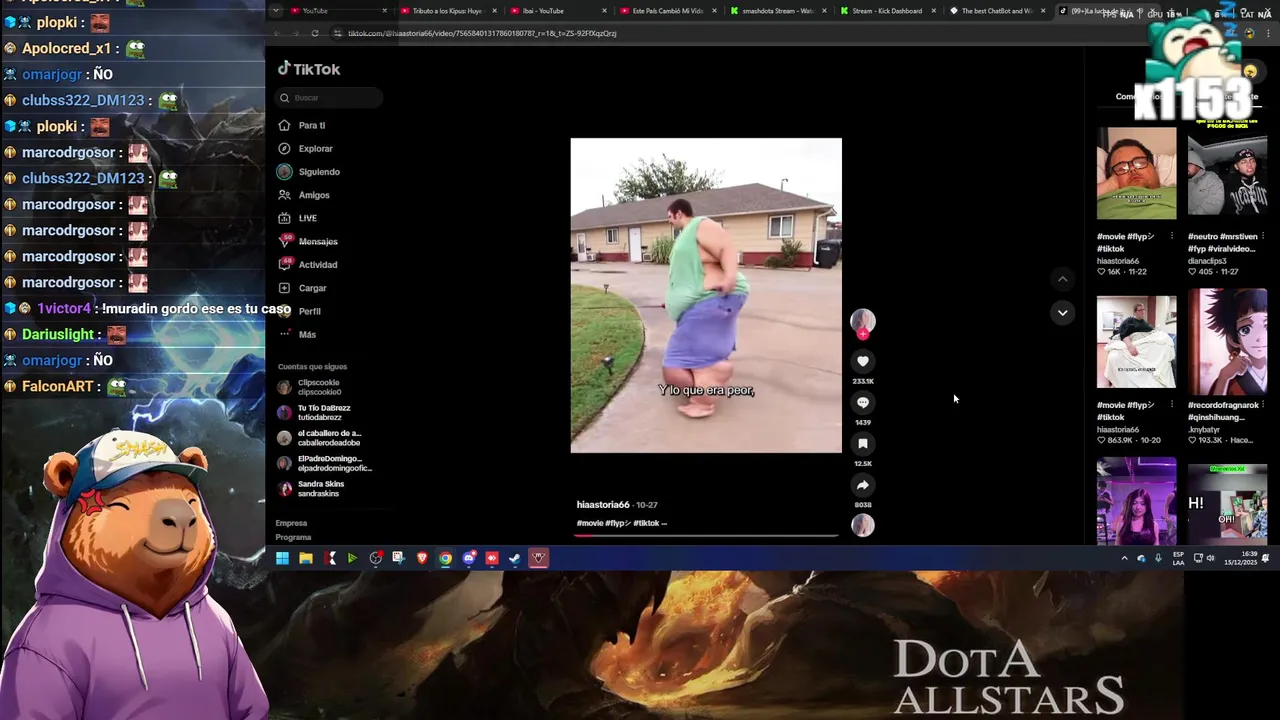1280x720 pixels.
Task: Switch to The best ChatBot tab
Action: pyautogui.click(x=996, y=11)
